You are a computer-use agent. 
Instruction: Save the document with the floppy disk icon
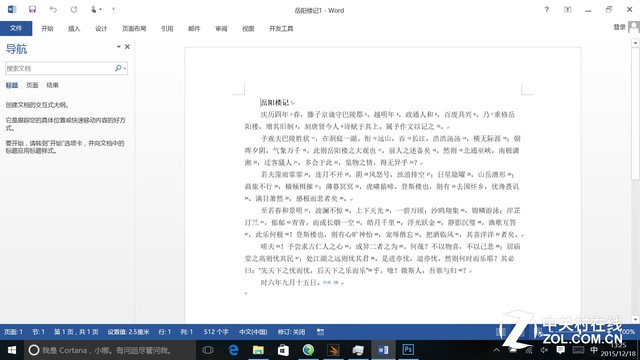[x=32, y=9]
